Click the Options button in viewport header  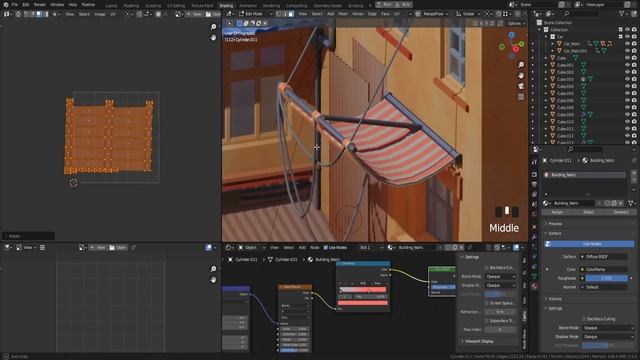pyautogui.click(x=516, y=23)
